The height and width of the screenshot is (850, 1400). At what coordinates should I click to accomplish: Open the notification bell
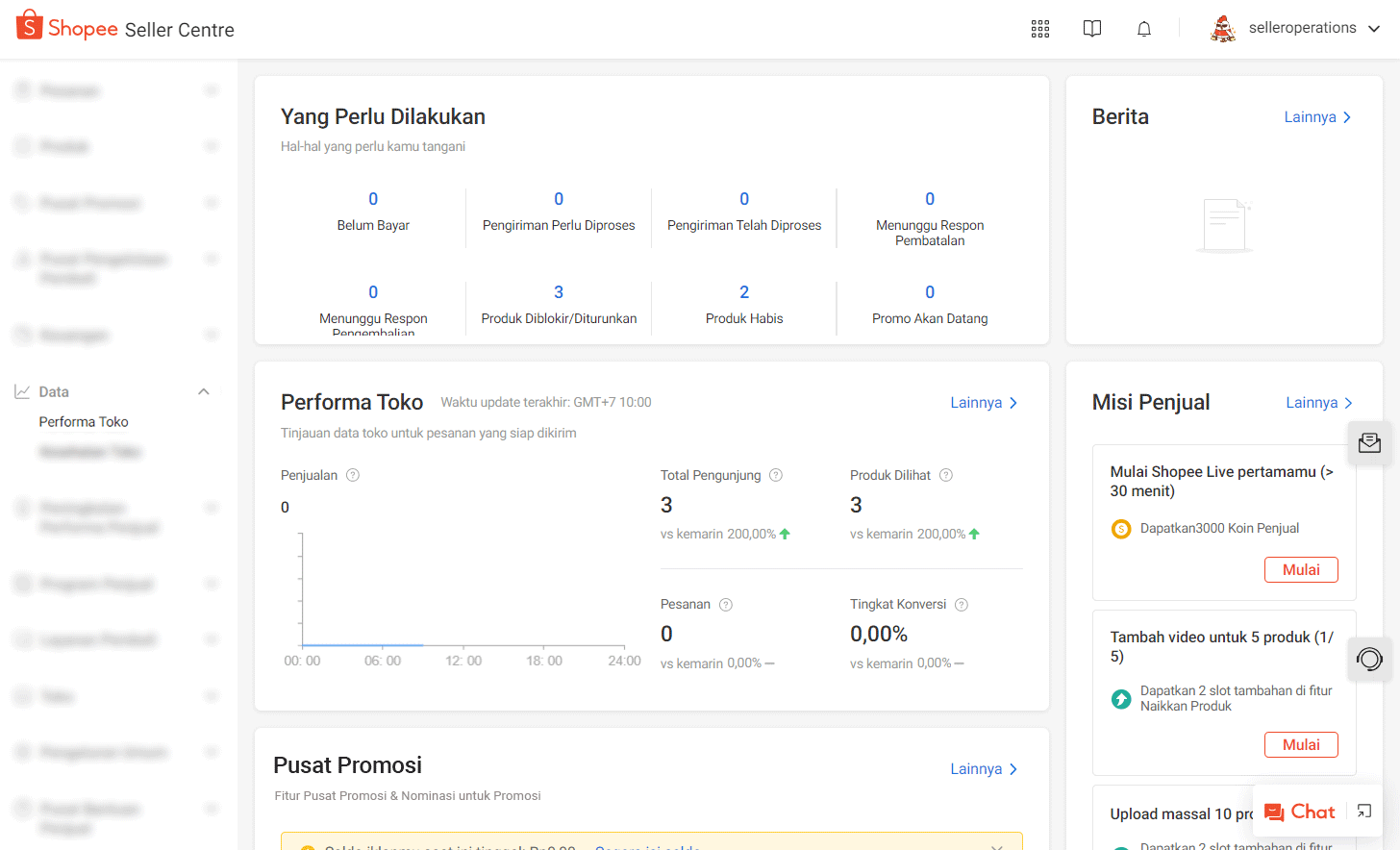point(1143,29)
